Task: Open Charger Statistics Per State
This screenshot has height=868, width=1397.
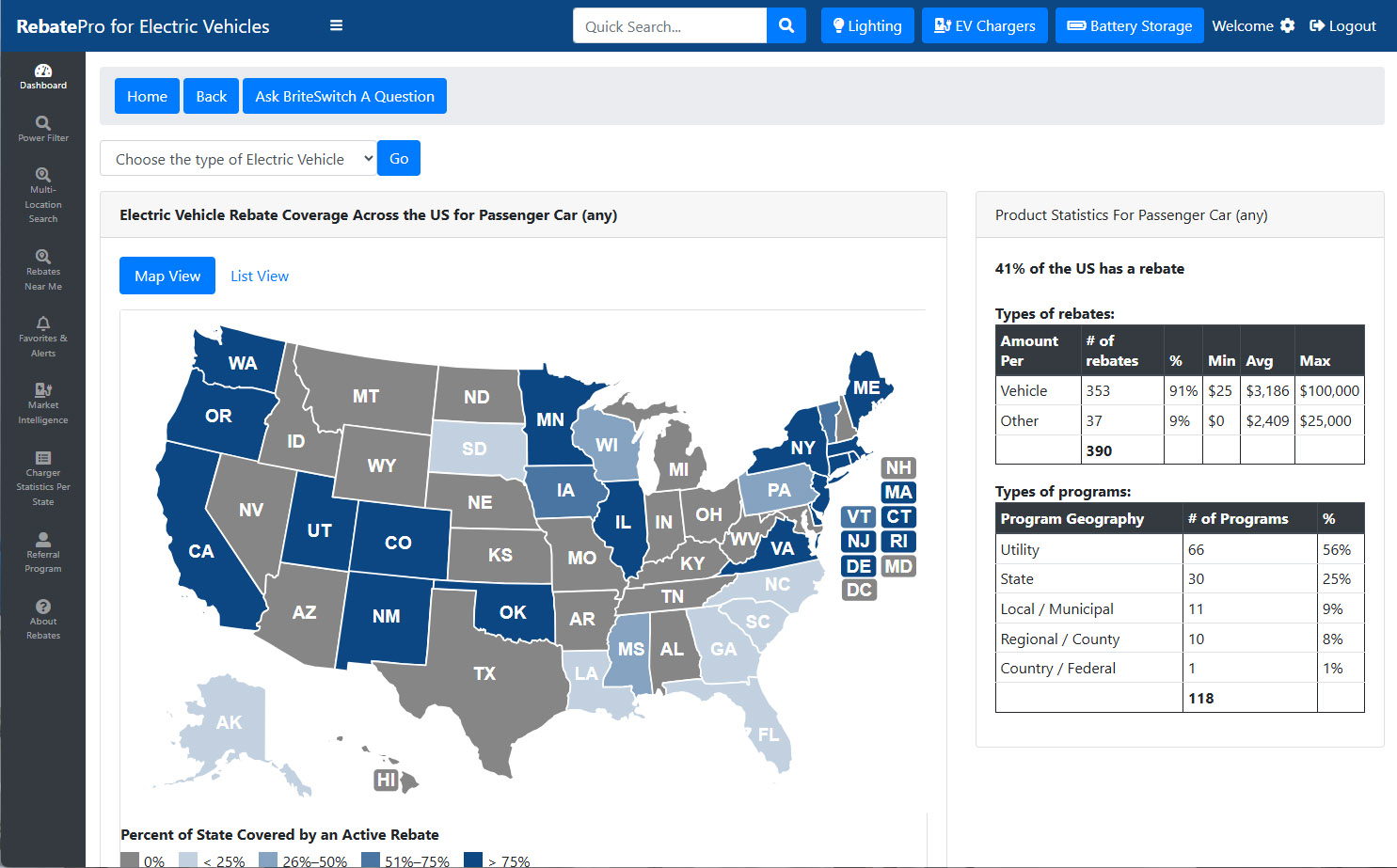Action: point(42,478)
